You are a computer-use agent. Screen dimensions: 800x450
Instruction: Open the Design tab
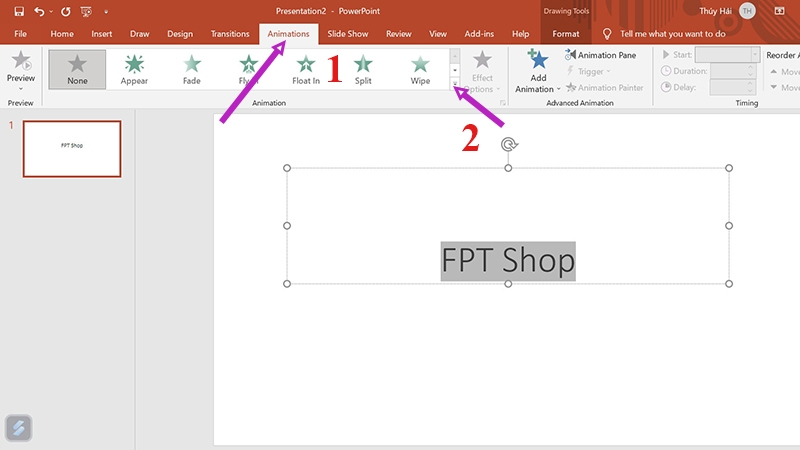point(180,34)
